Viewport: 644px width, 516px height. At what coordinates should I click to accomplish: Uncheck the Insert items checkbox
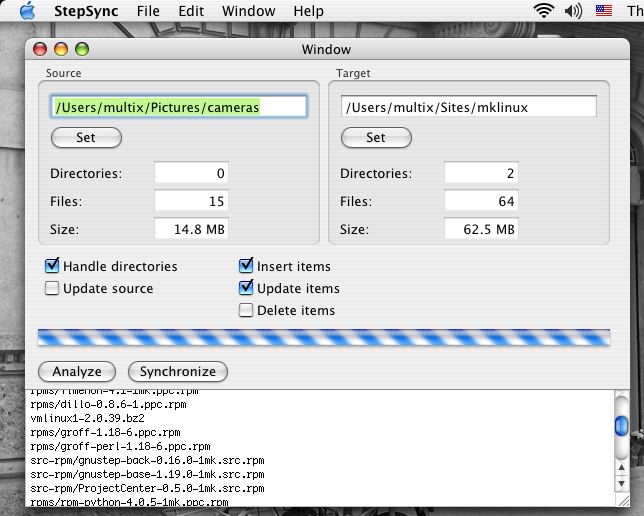click(x=246, y=266)
